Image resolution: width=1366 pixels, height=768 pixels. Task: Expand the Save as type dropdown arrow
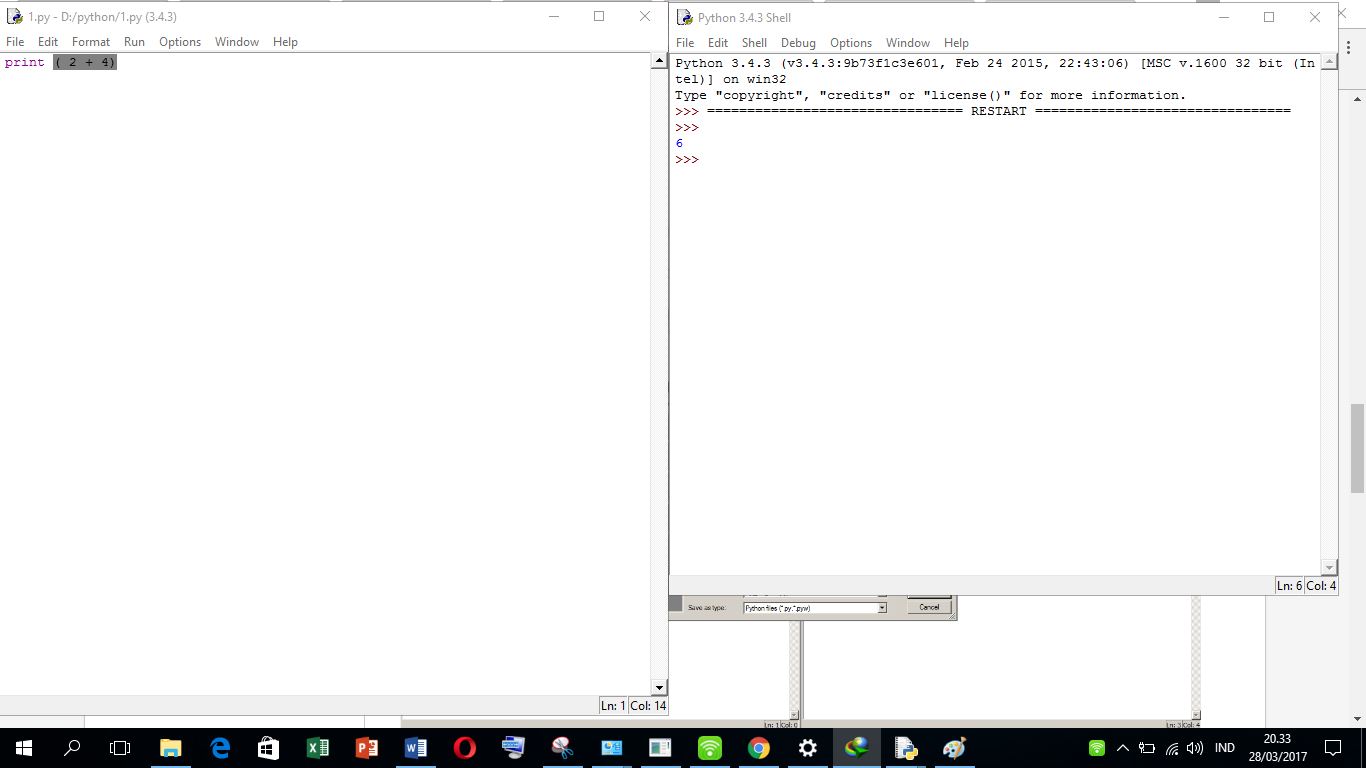882,608
